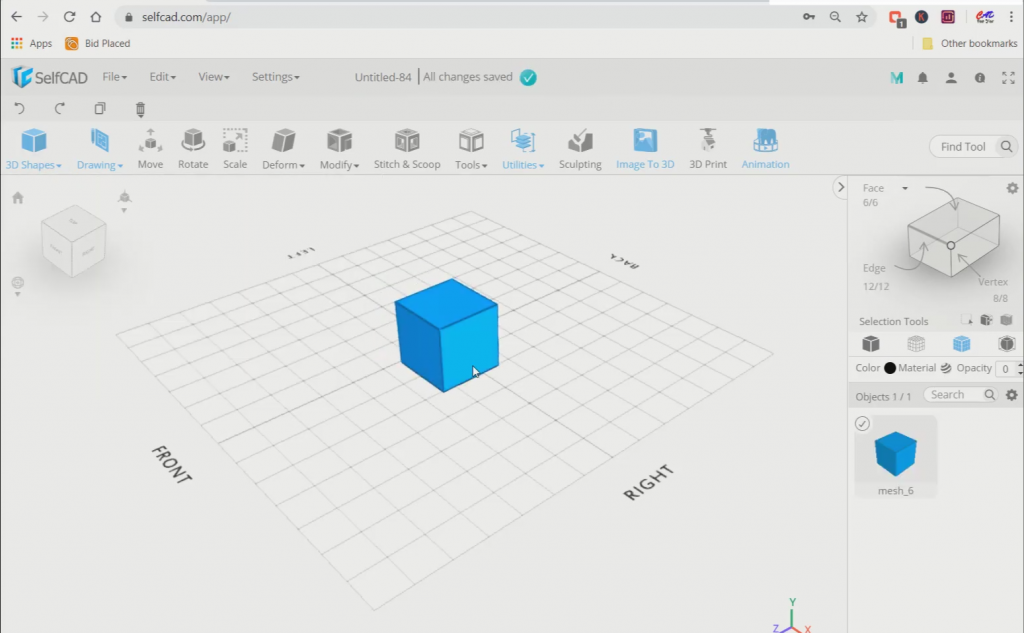Select the Move tool
The image size is (1024, 633).
150,148
